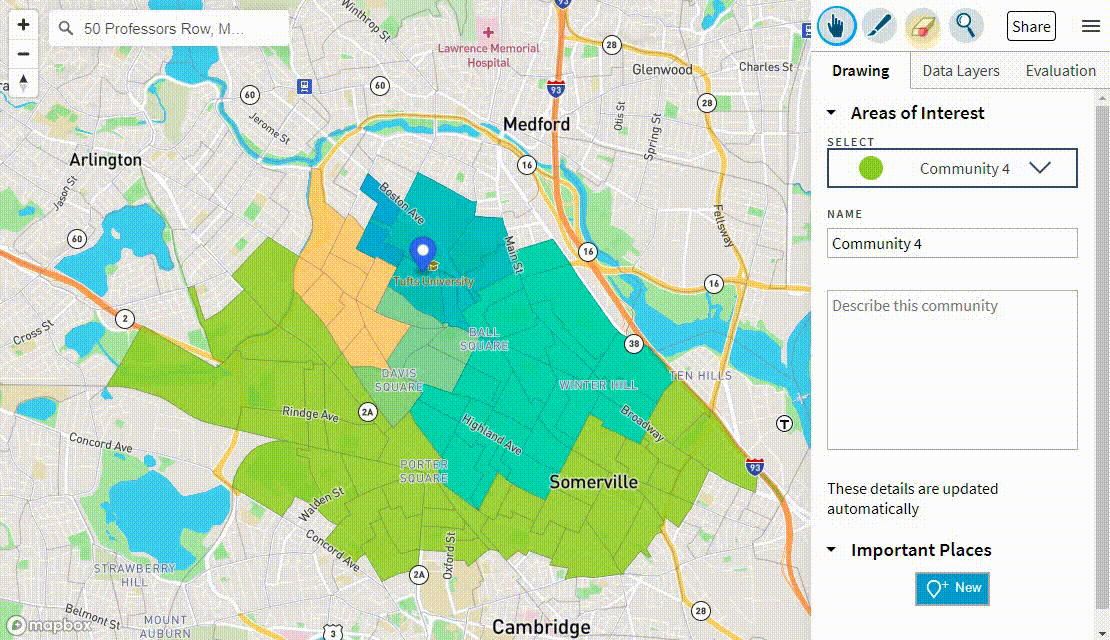Open the hamburger menu
This screenshot has width=1110, height=640.
point(1090,26)
